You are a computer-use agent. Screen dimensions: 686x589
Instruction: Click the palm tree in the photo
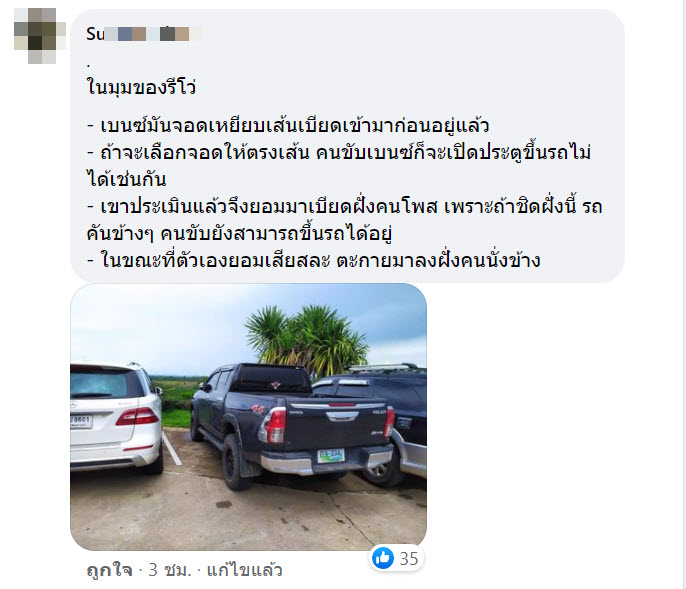point(306,339)
